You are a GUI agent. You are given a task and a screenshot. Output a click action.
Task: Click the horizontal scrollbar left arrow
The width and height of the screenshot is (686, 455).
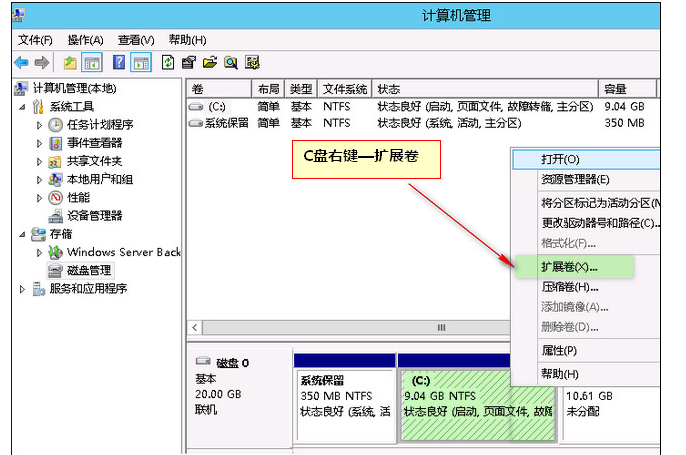(x=195, y=328)
